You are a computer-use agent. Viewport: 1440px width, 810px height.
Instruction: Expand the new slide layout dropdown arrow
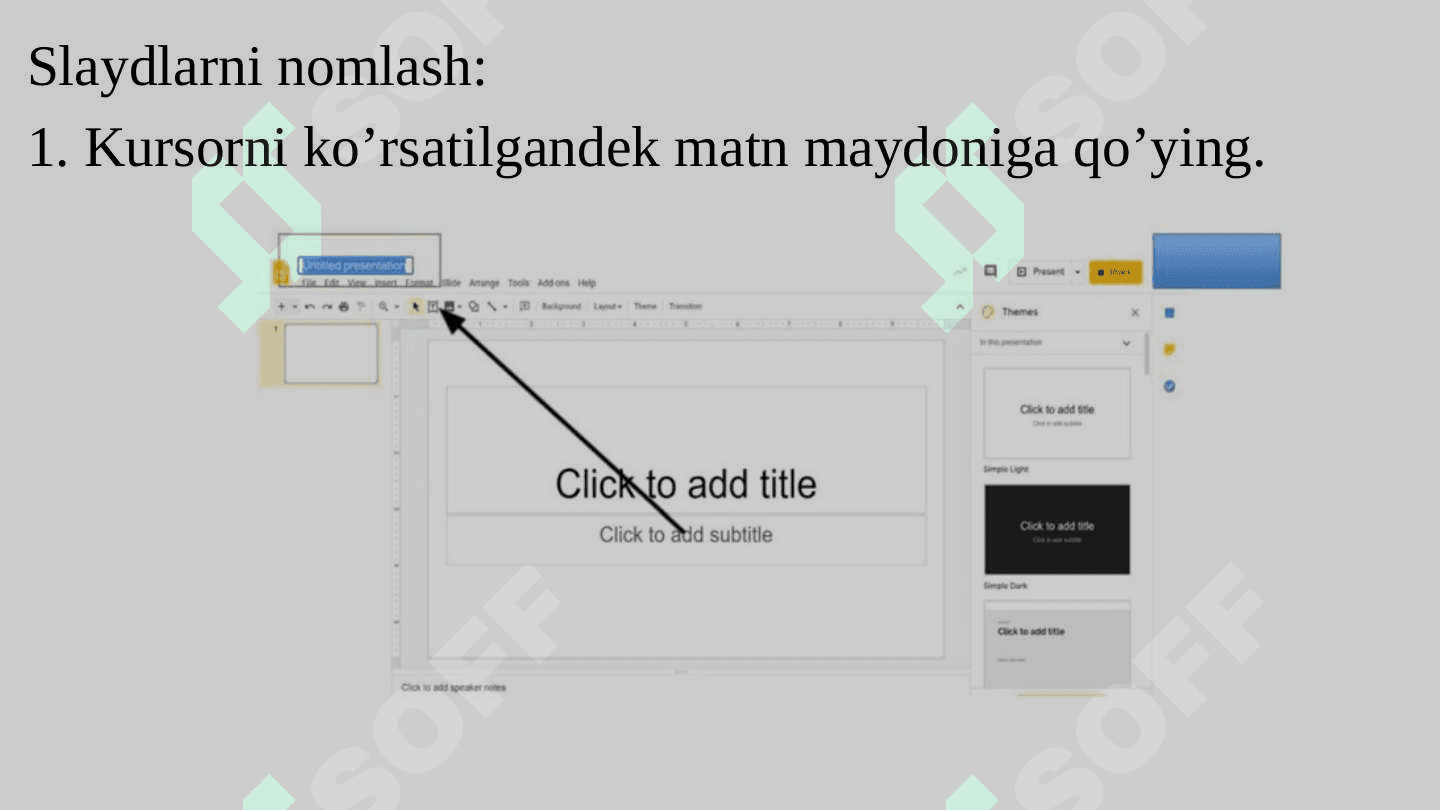[x=295, y=307]
